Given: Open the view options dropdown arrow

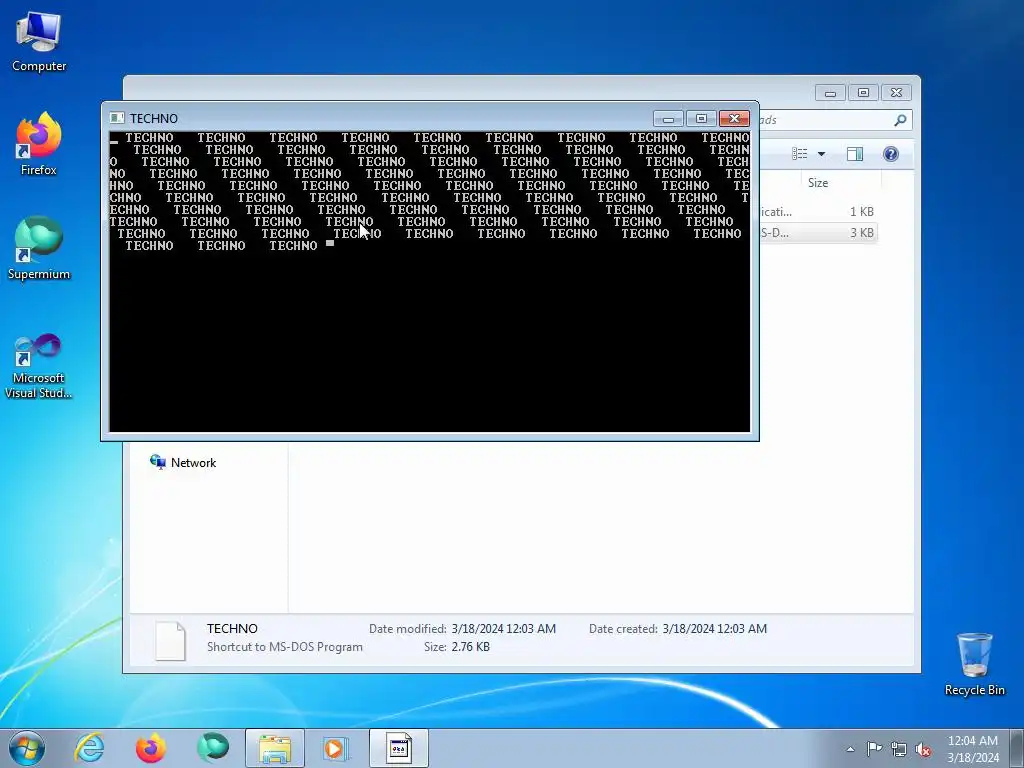Looking at the screenshot, I should (822, 154).
